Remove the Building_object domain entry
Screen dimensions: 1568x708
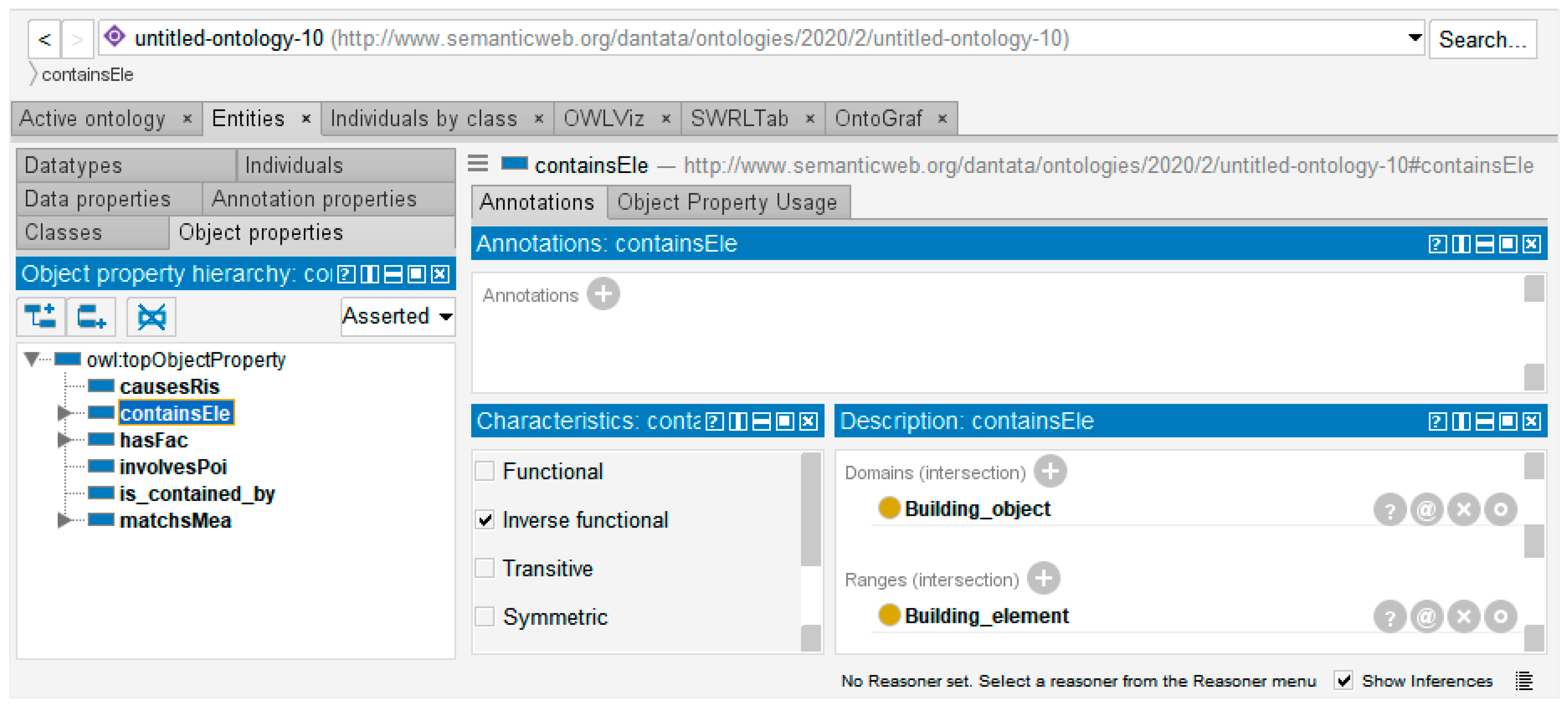tap(1463, 509)
